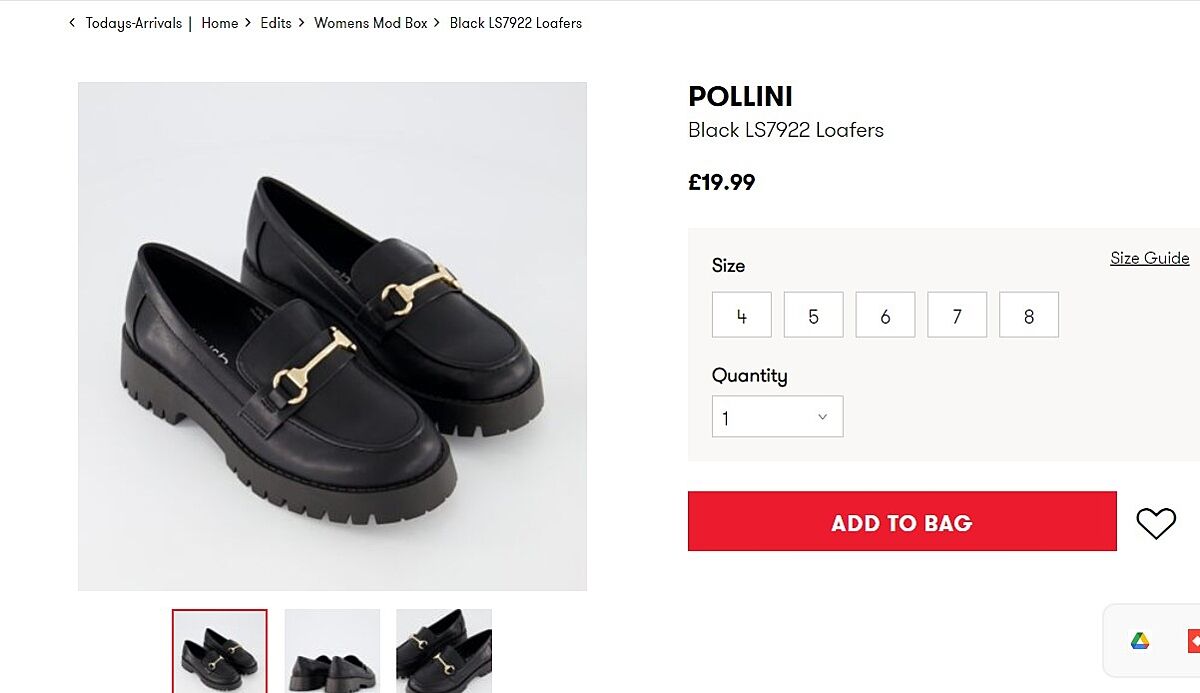Select size 8

click(x=1028, y=316)
